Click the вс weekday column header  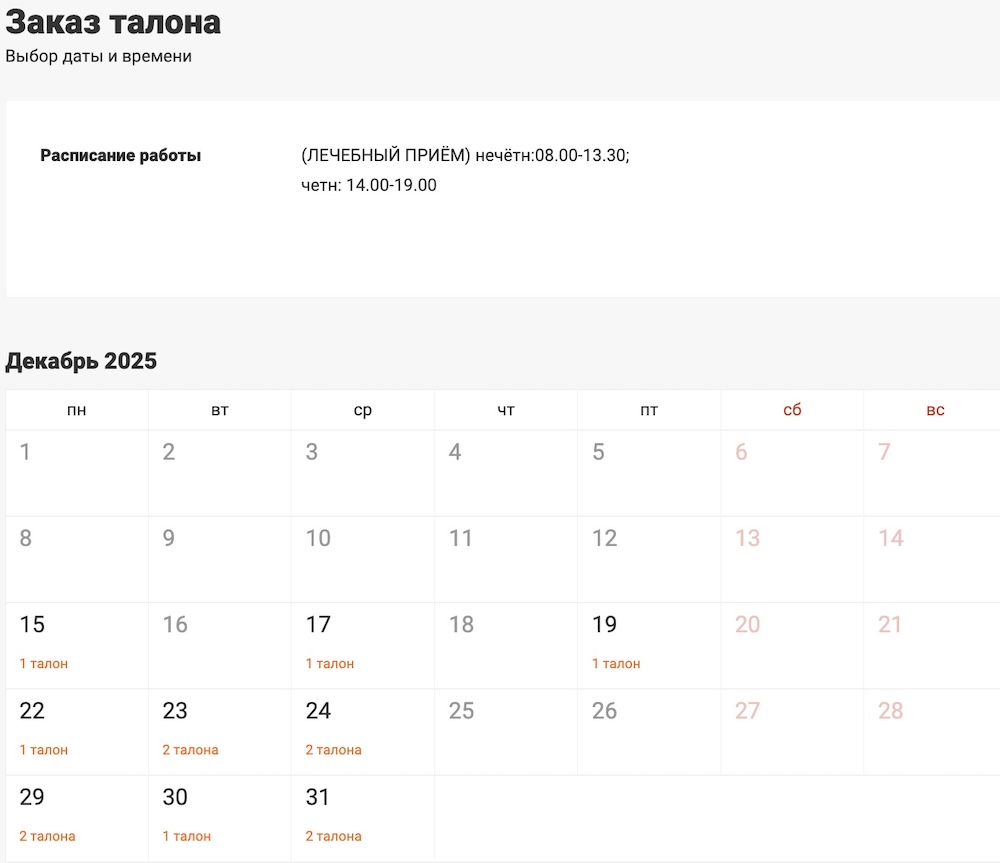[934, 409]
